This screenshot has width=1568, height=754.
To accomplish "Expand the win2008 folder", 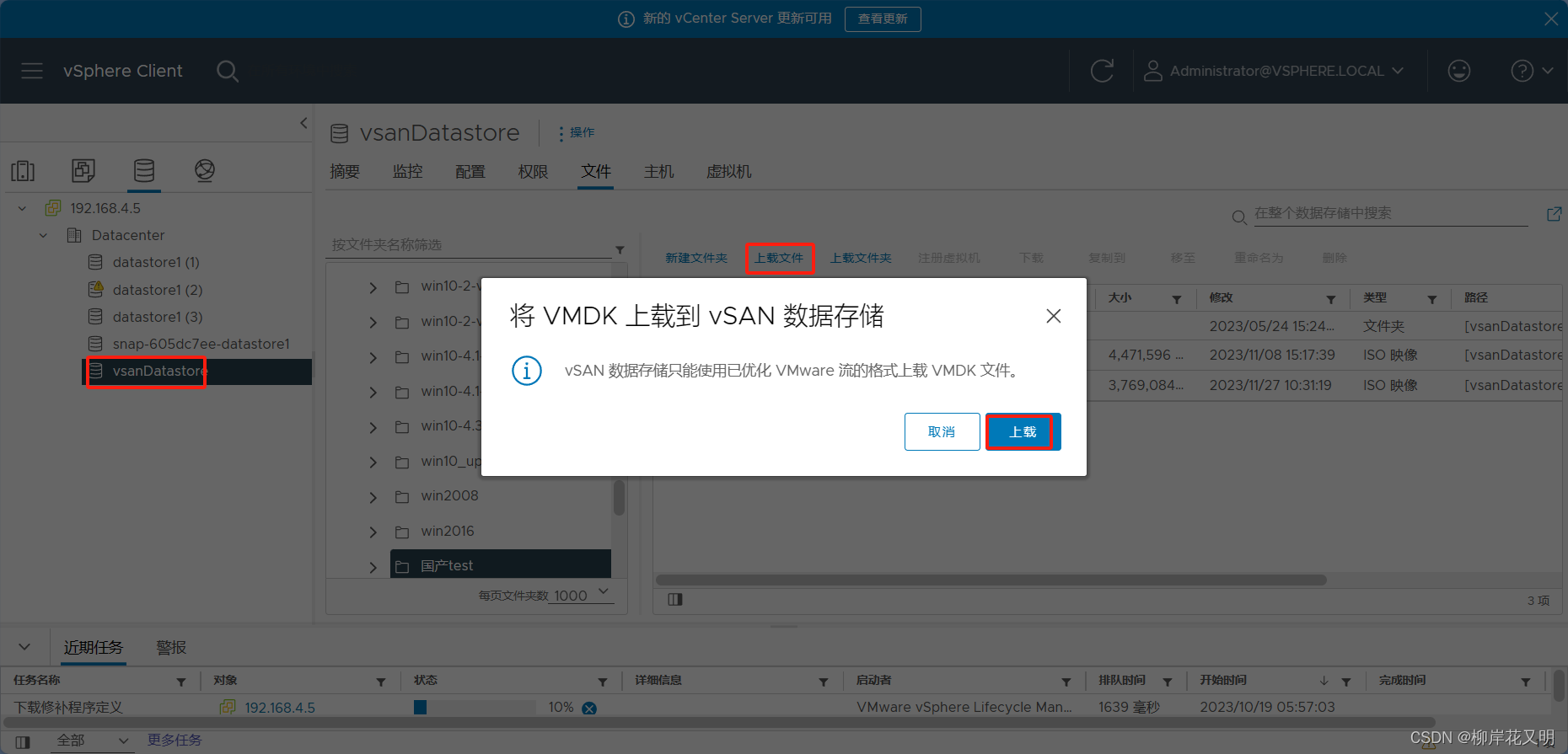I will coord(373,497).
